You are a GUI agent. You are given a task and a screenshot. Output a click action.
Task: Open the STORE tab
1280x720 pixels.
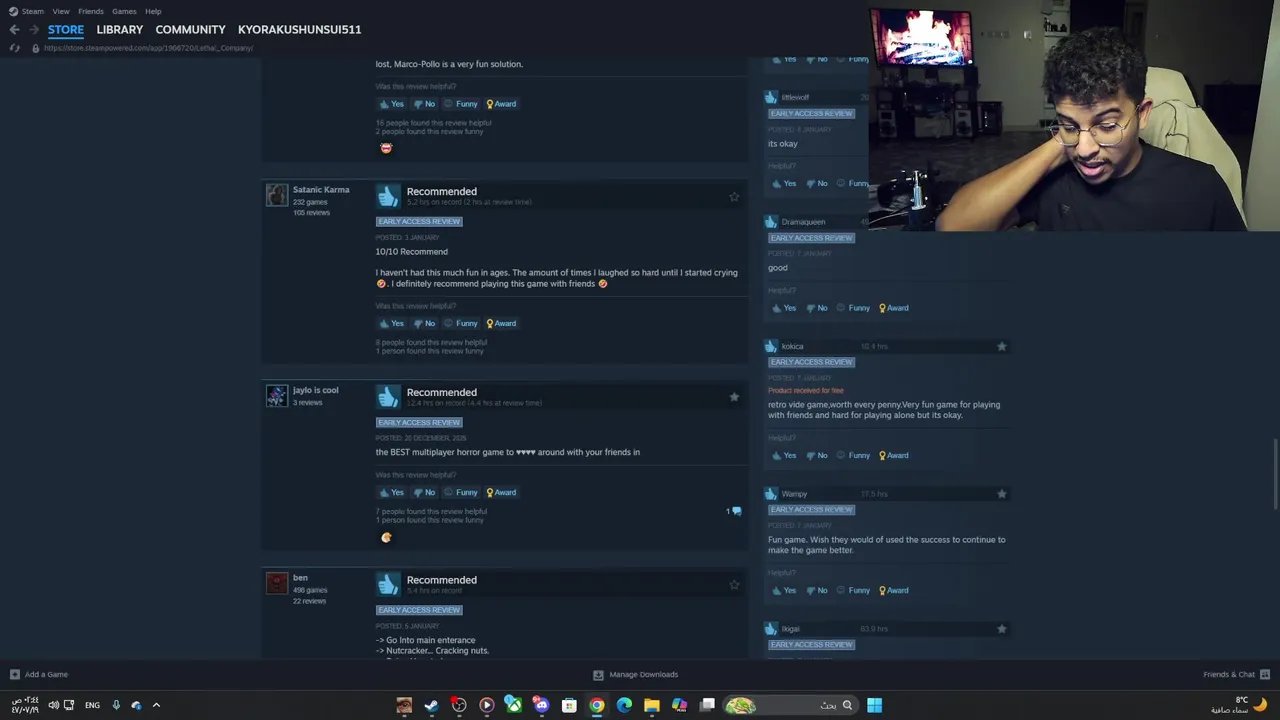point(66,29)
